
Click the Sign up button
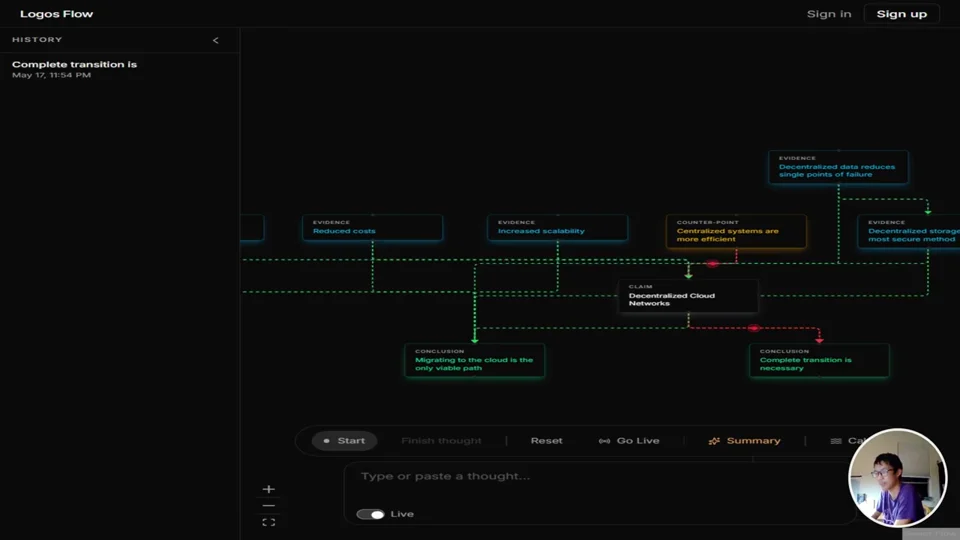coord(901,14)
